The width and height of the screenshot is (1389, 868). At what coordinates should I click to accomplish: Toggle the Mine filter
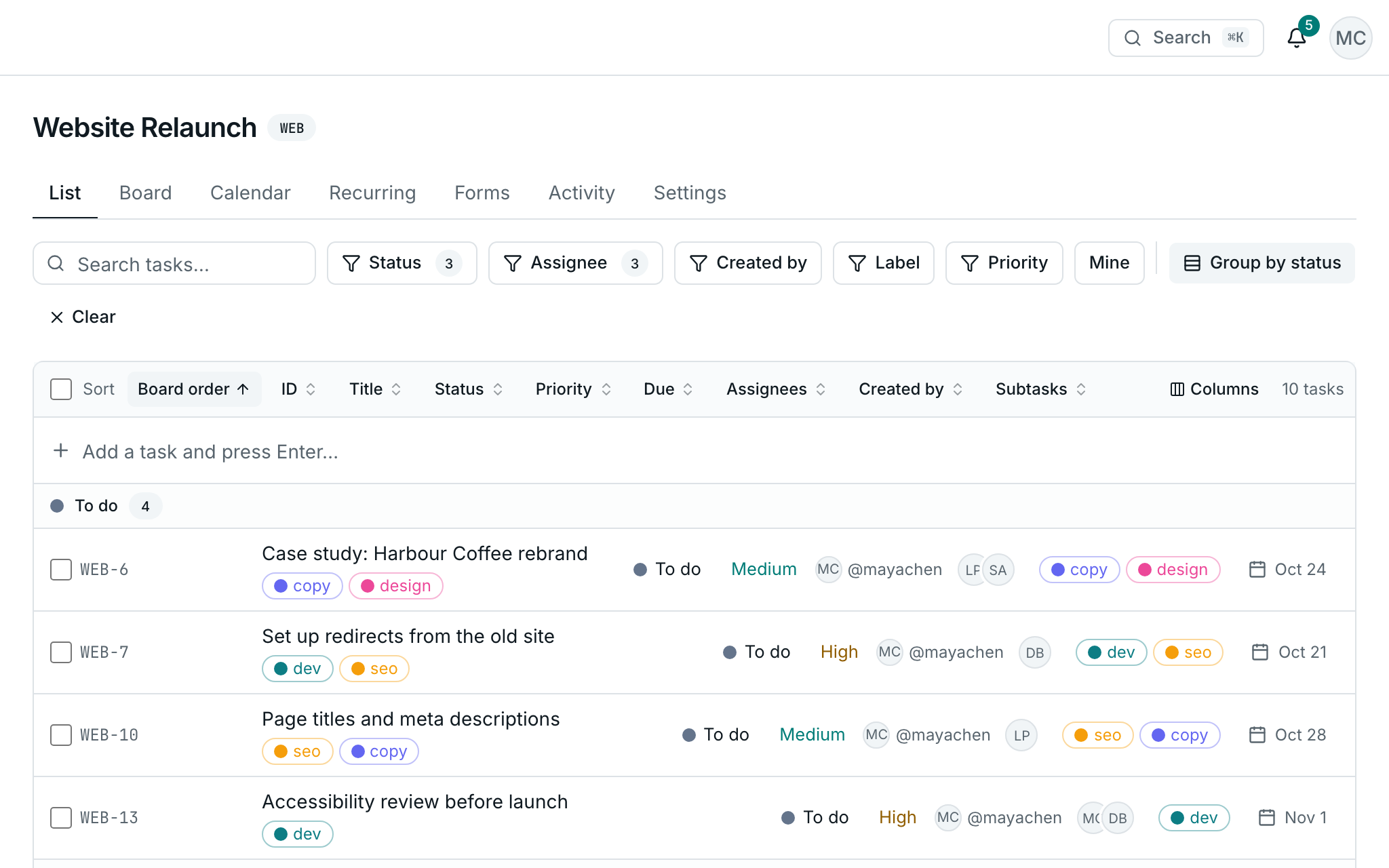coord(1109,263)
